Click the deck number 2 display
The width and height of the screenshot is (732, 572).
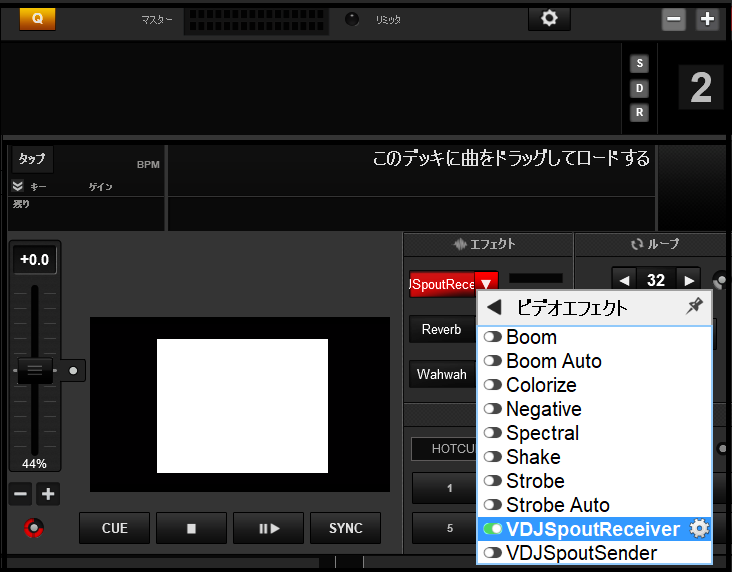pyautogui.click(x=701, y=88)
